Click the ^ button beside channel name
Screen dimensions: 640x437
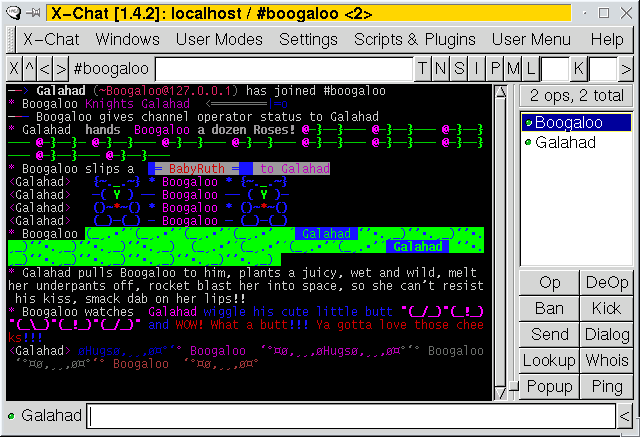pyautogui.click(x=30, y=69)
